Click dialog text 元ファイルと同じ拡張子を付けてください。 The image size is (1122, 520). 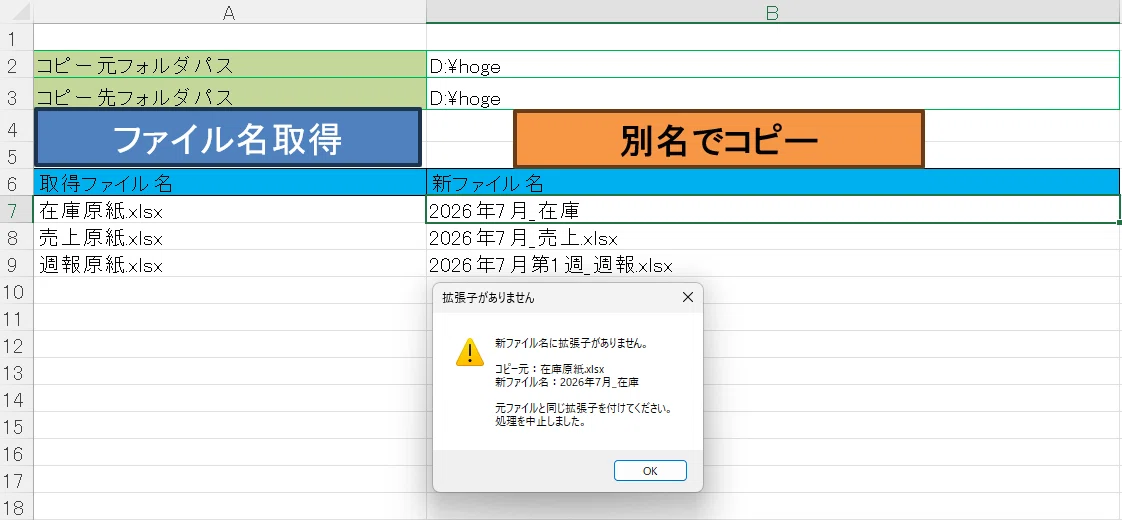(586, 409)
